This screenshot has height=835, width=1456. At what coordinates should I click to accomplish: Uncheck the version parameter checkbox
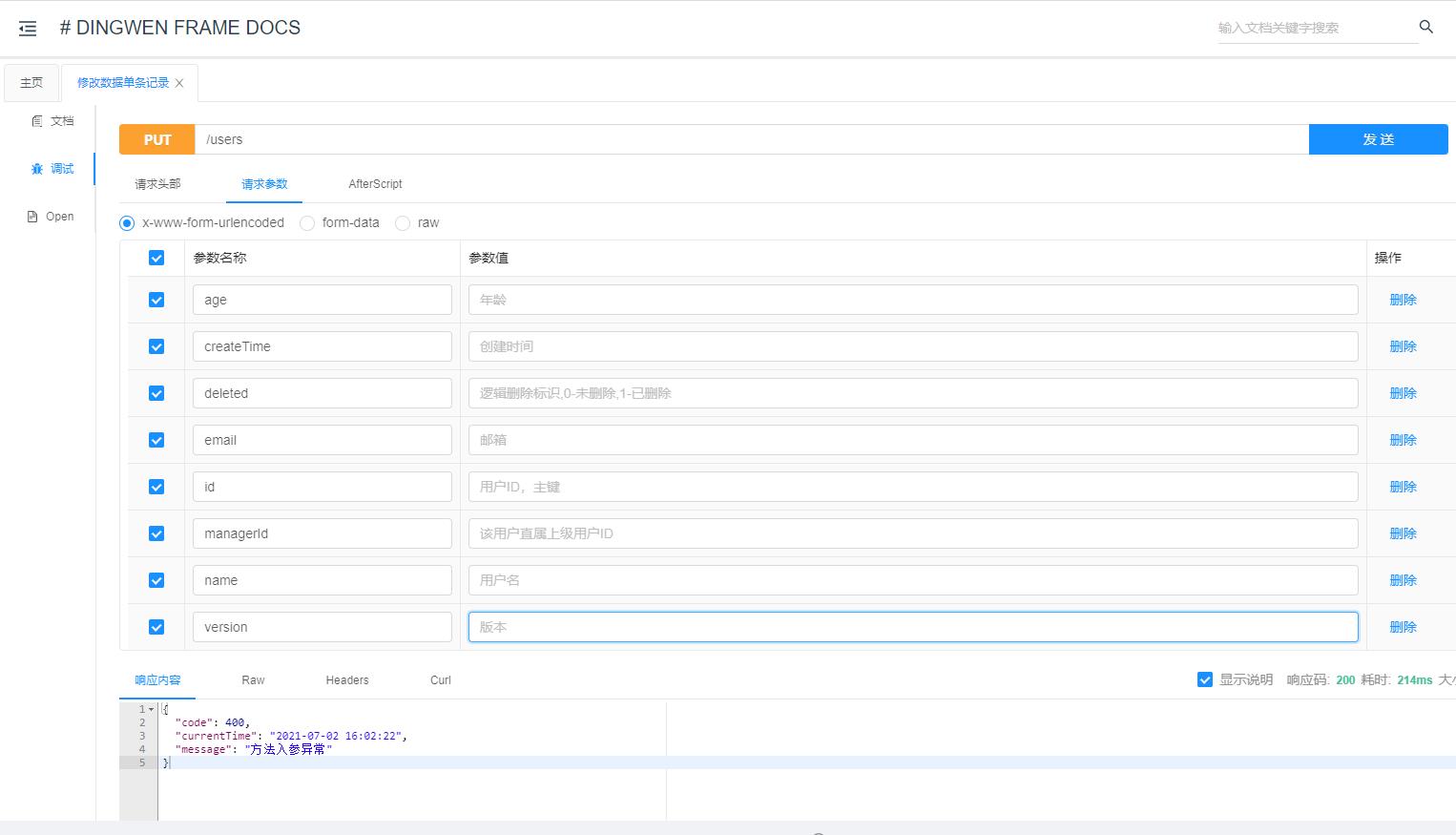[x=156, y=627]
